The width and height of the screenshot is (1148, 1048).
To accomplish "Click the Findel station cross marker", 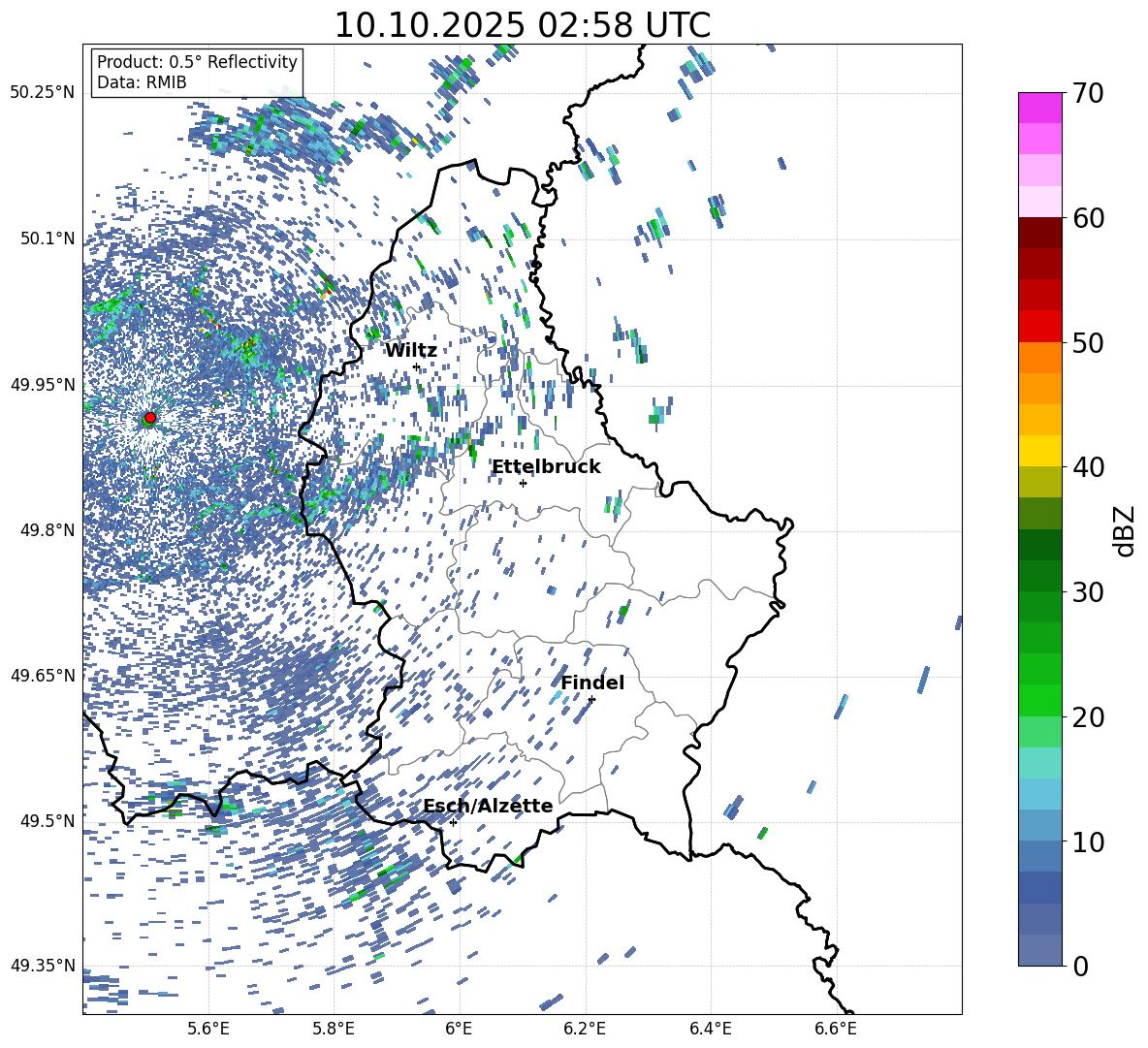I will (591, 699).
